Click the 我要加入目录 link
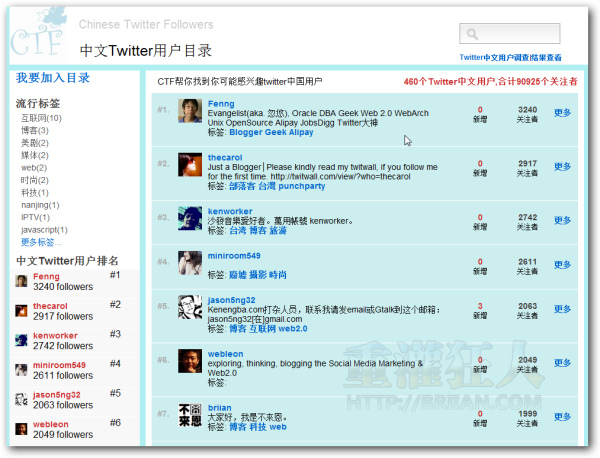Viewport: 600px width, 458px height. [53, 78]
